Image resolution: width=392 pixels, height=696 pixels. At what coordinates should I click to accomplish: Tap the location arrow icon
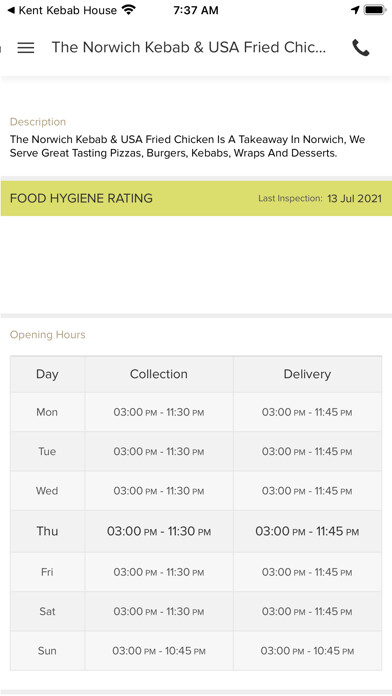tap(355, 10)
